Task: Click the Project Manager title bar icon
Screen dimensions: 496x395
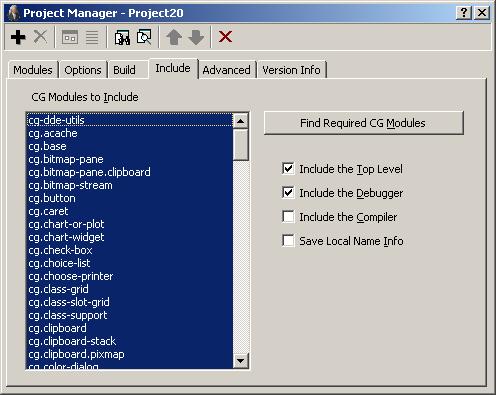Action: (x=13, y=13)
